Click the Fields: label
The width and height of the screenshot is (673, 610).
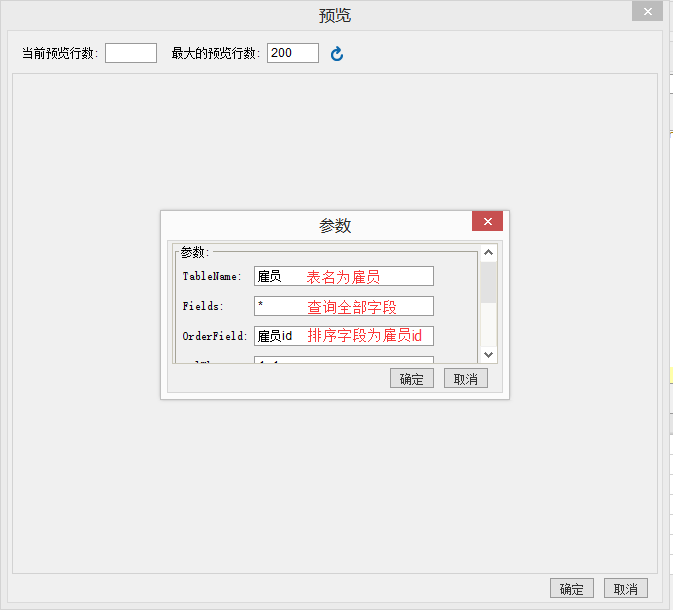[203, 306]
